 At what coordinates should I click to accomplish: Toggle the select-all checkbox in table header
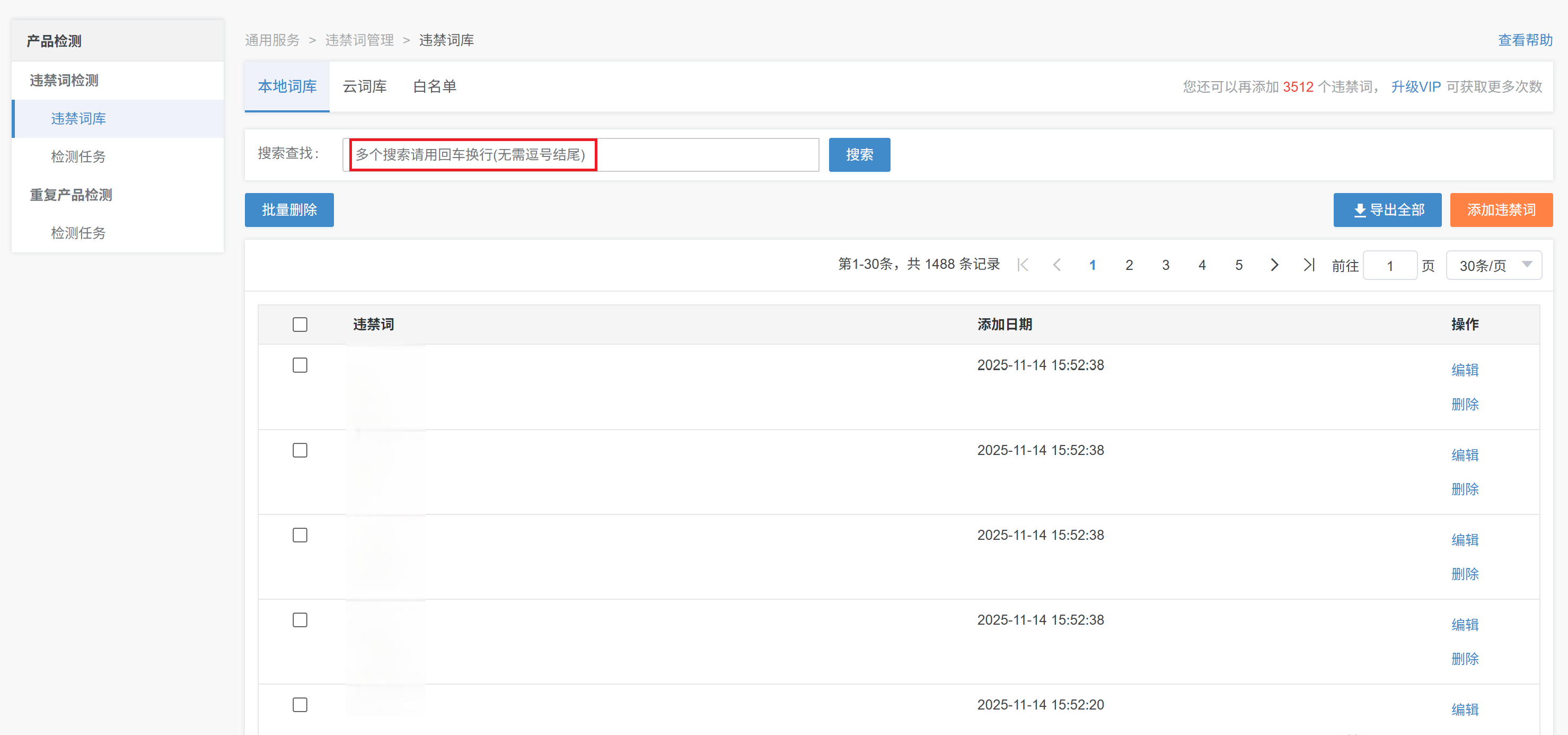299,325
